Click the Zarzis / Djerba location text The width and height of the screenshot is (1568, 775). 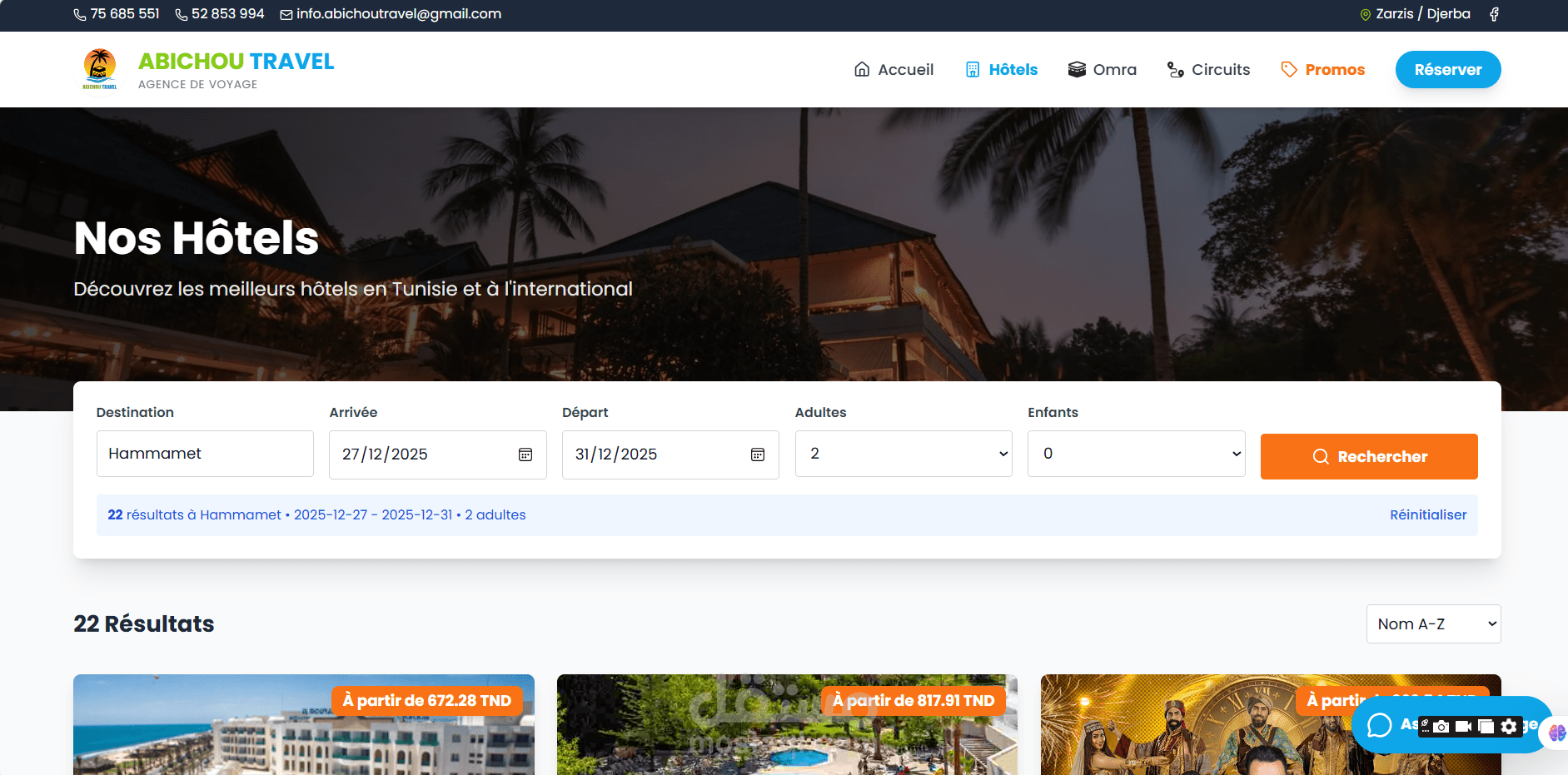(1423, 14)
